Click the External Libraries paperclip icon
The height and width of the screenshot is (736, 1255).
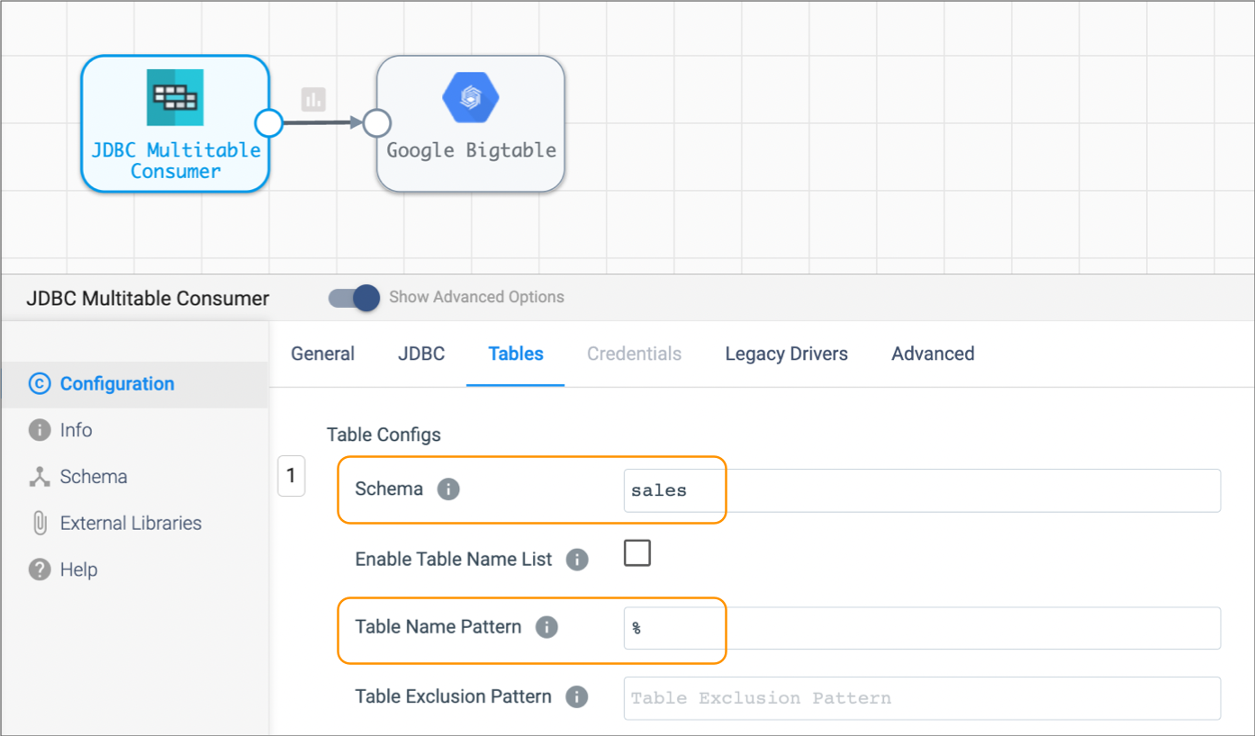click(40, 523)
